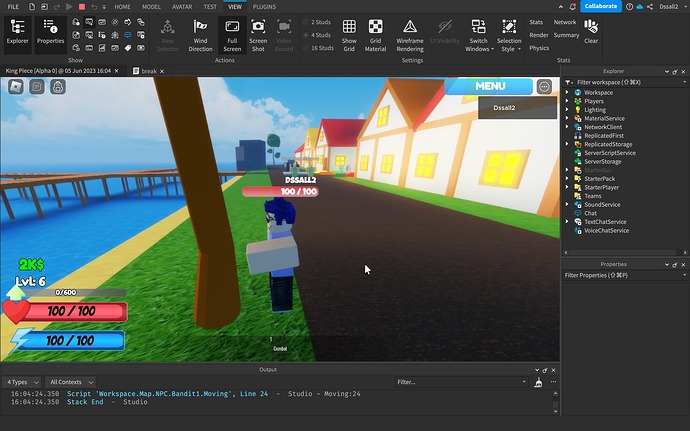Clear the Output log with broom icon
690x431 pixels.
tap(538, 382)
